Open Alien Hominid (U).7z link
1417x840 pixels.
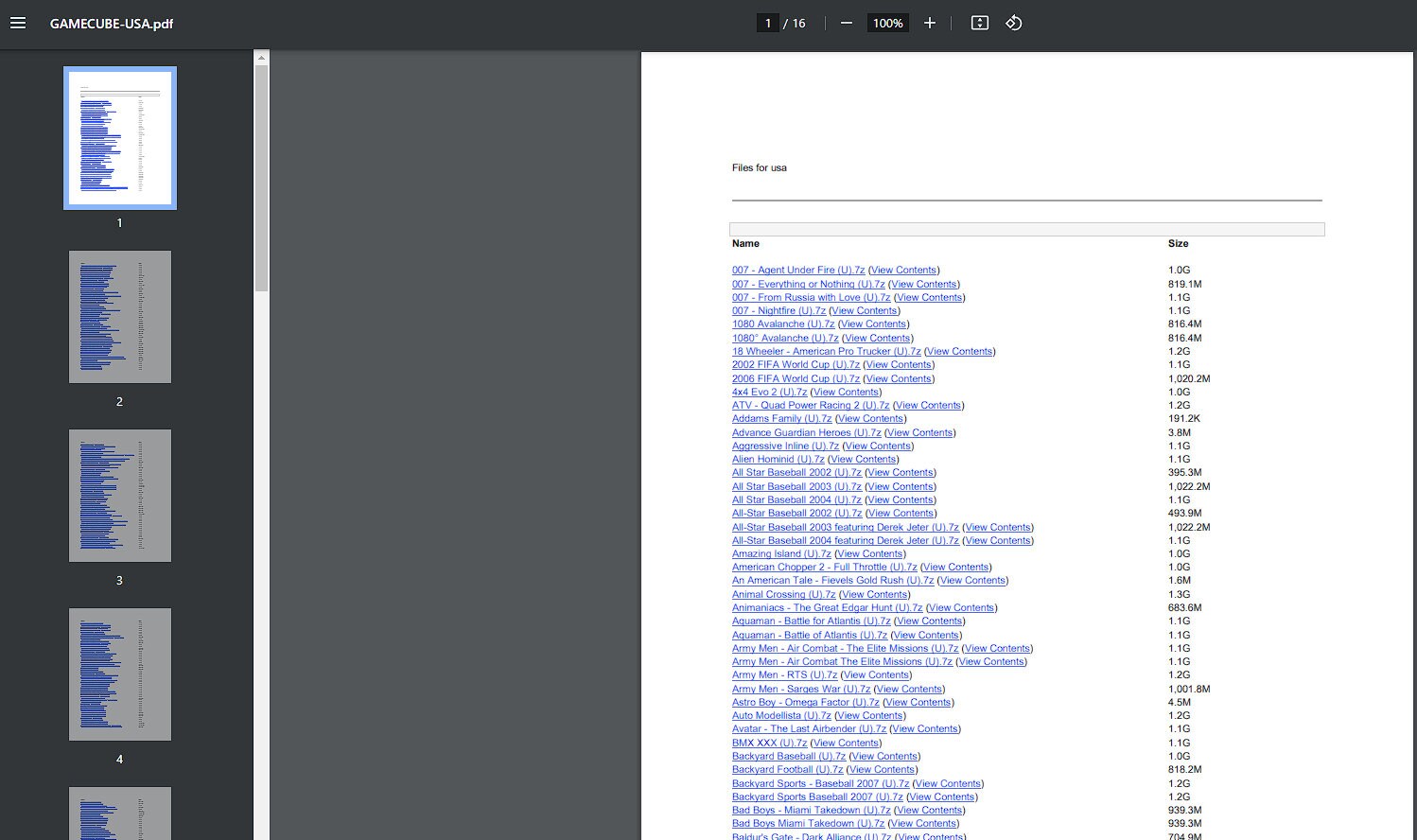(x=778, y=459)
